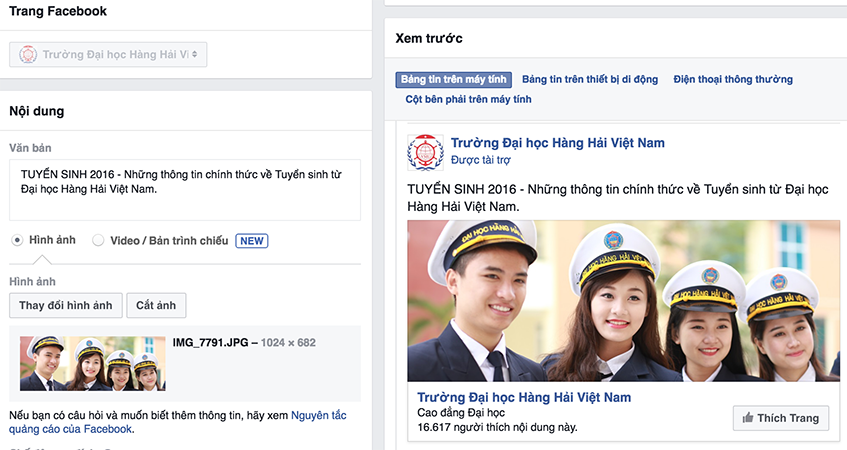Click the thumbs-up icon on Thích Trang
This screenshot has width=847, height=450.
click(748, 418)
